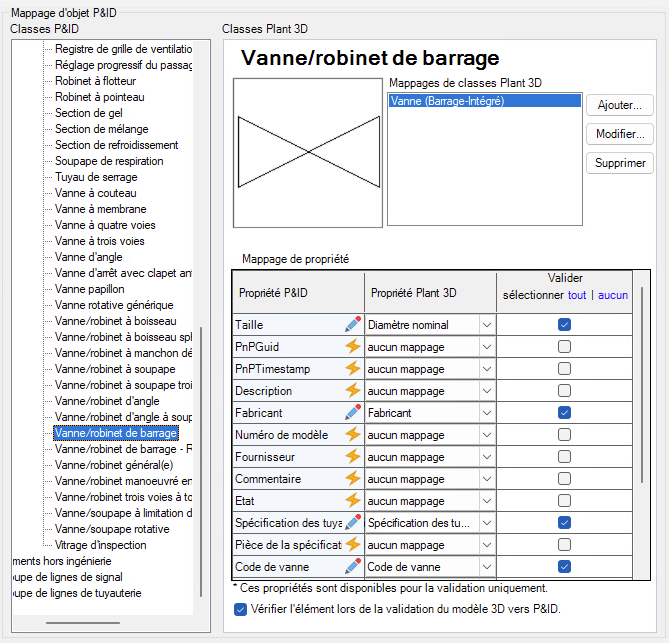Open the Plant 3D property dropdown for PnPTimestamp
669x643 pixels.
[487, 369]
